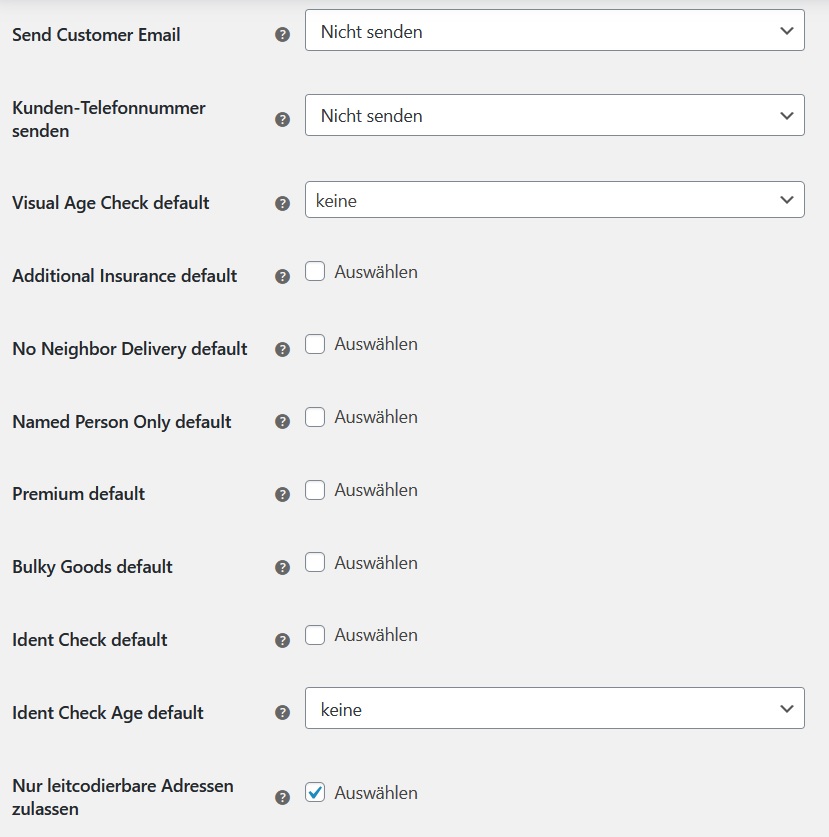Expand Kunden-Telefonnummer senden dropdown
The height and width of the screenshot is (837, 829).
555,115
